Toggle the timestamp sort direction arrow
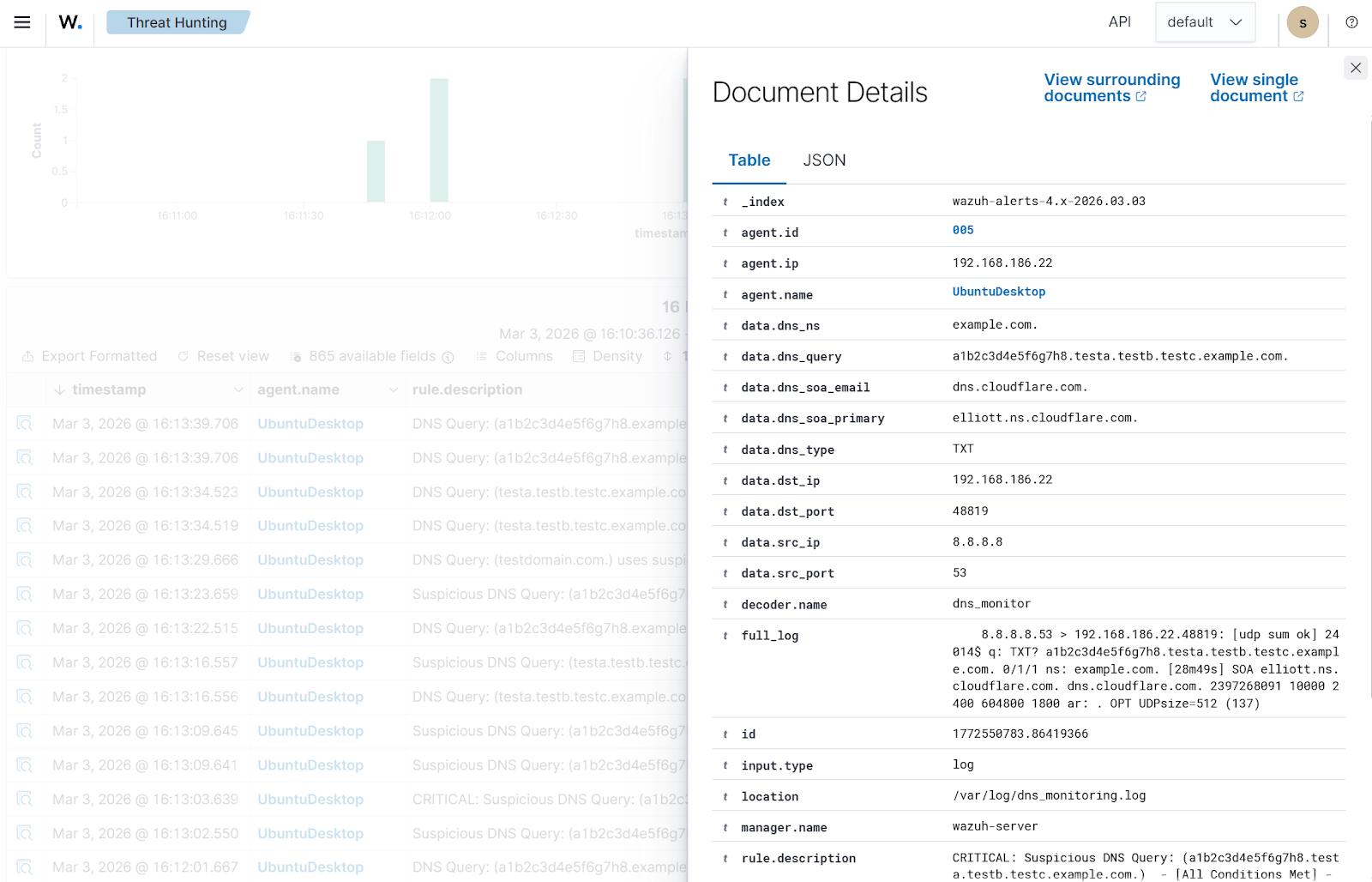The image size is (1372, 882). point(58,389)
